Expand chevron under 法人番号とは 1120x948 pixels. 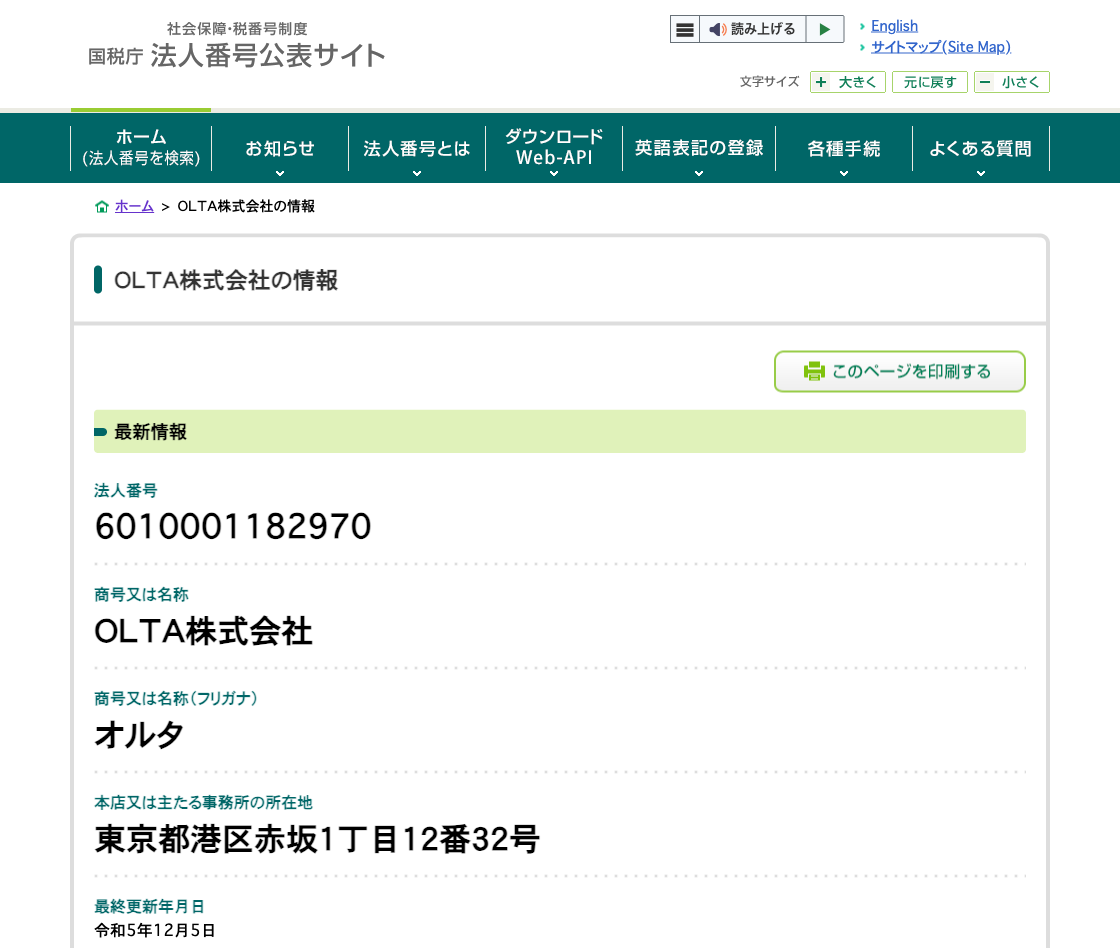point(416,174)
